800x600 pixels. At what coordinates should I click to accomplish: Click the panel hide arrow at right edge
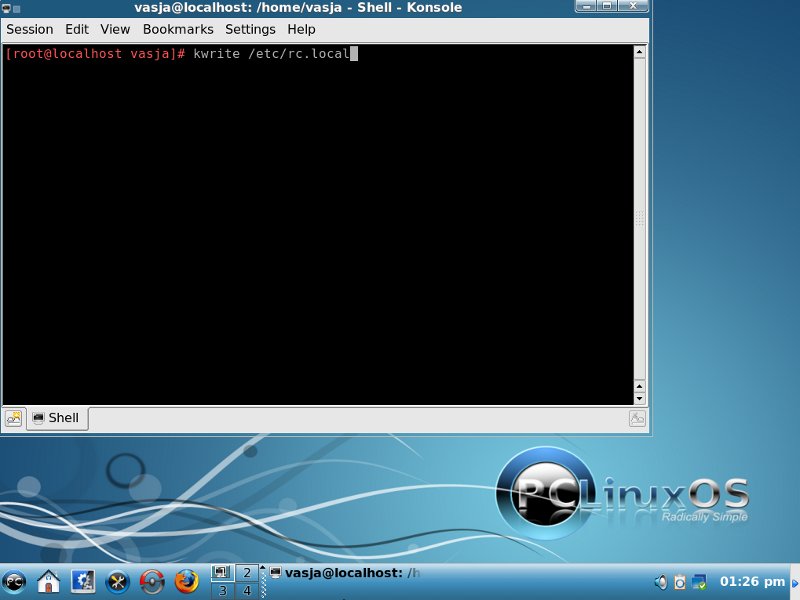(x=794, y=582)
